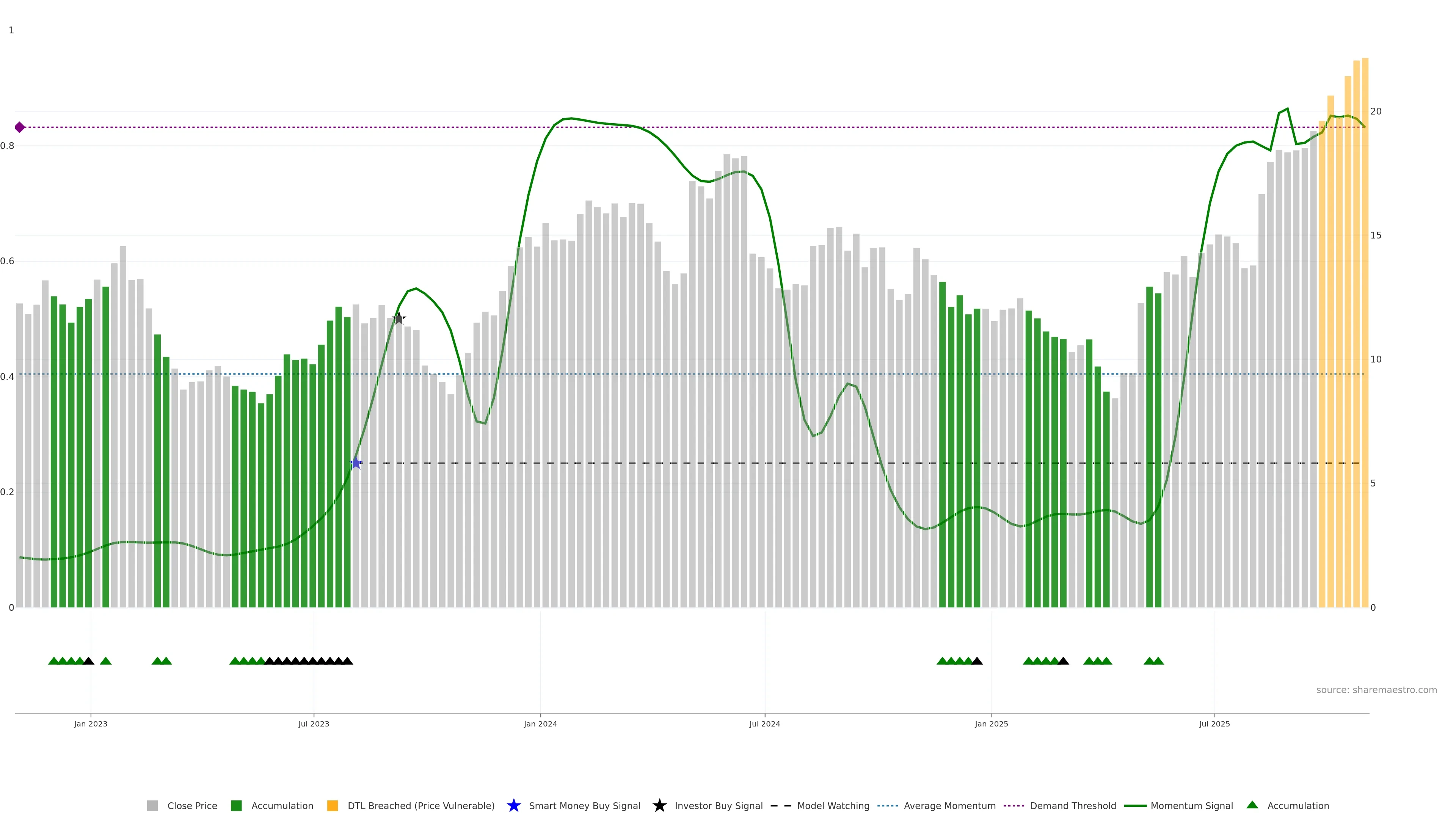Click the orange DTL Breached square in the legend

click(333, 805)
